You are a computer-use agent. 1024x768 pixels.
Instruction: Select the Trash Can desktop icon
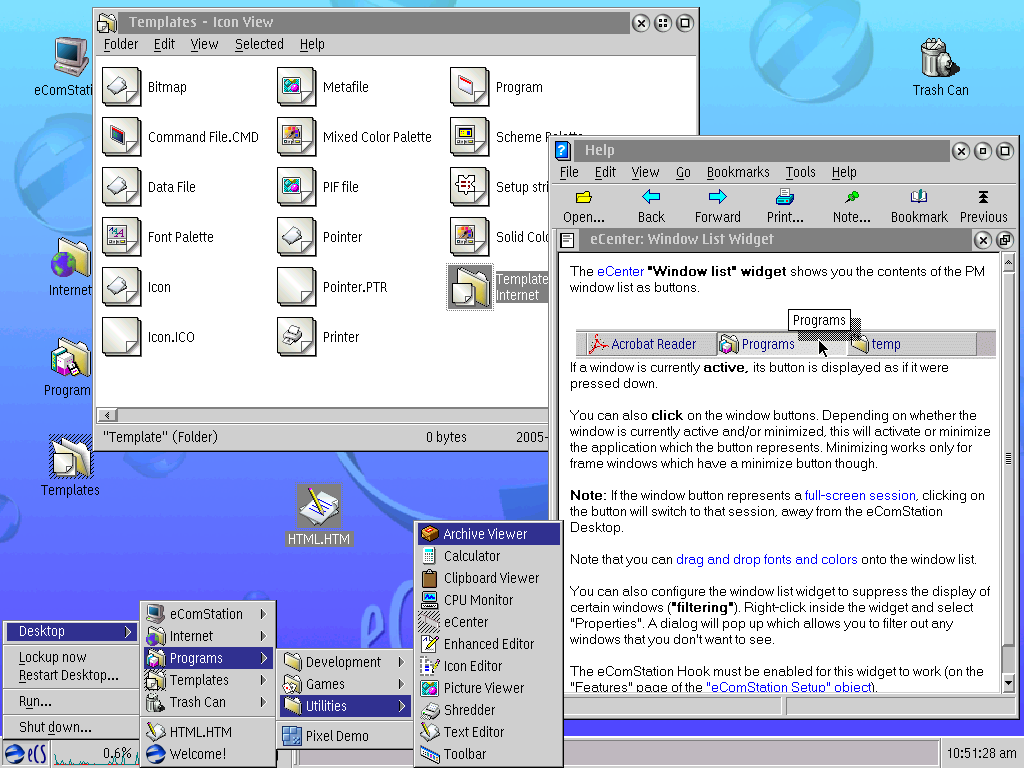[939, 58]
